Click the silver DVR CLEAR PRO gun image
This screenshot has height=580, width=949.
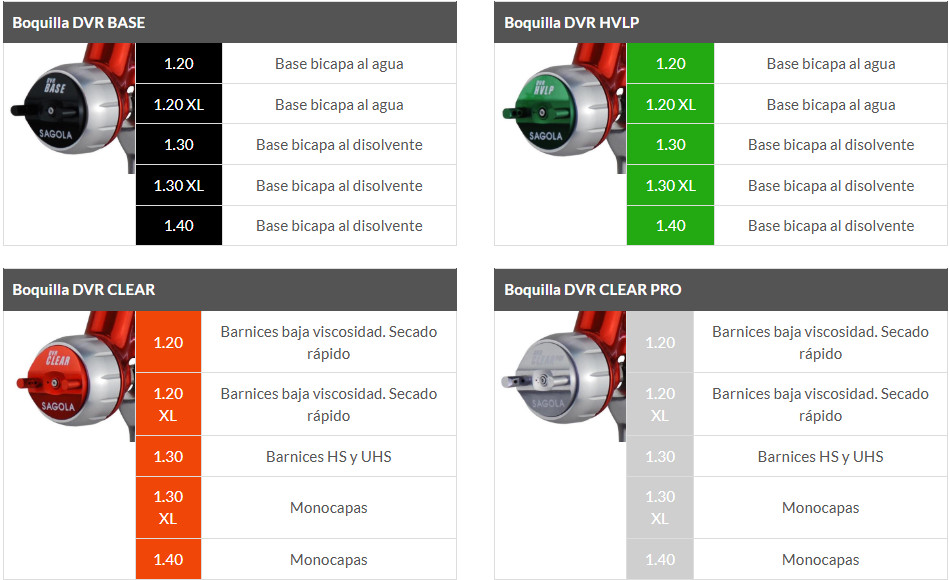[x=564, y=376]
